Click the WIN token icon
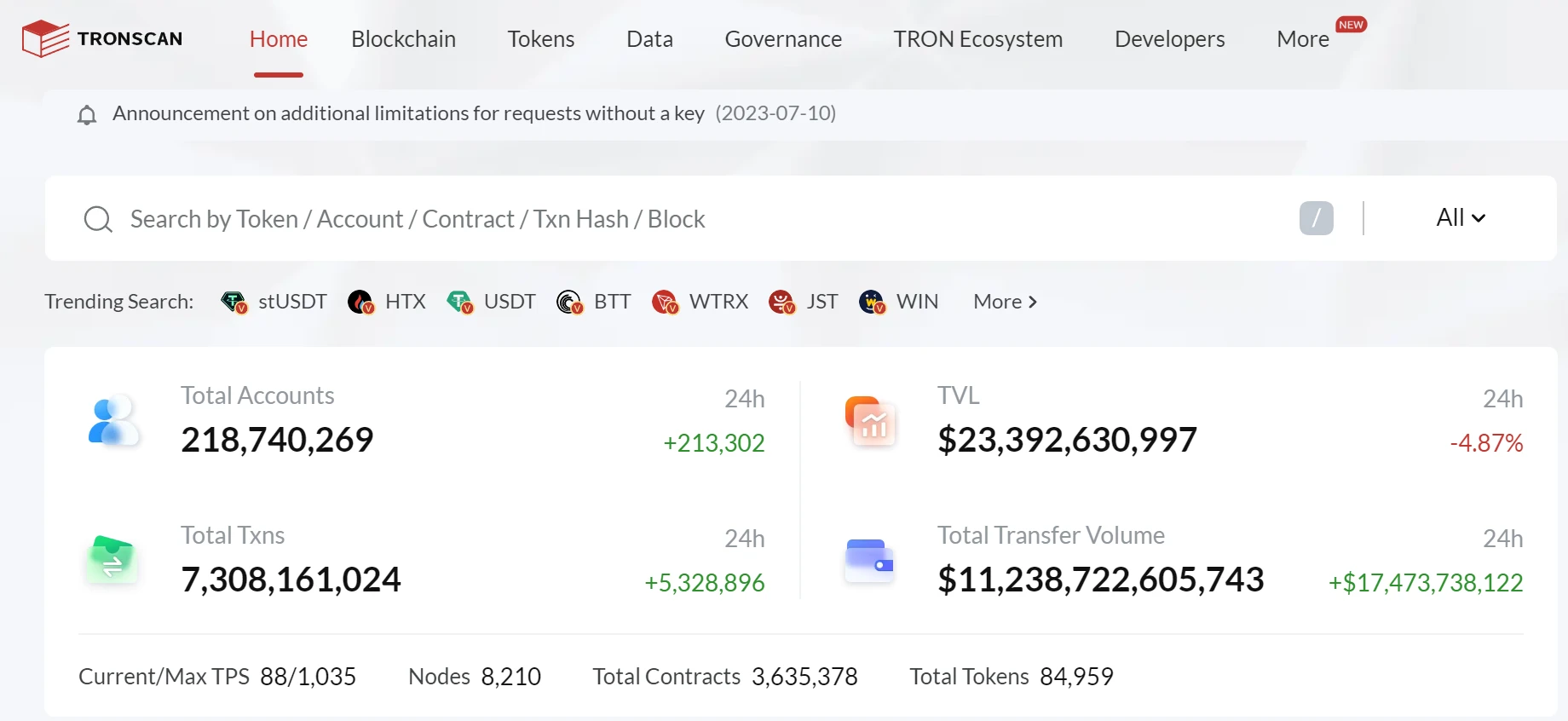 872,302
